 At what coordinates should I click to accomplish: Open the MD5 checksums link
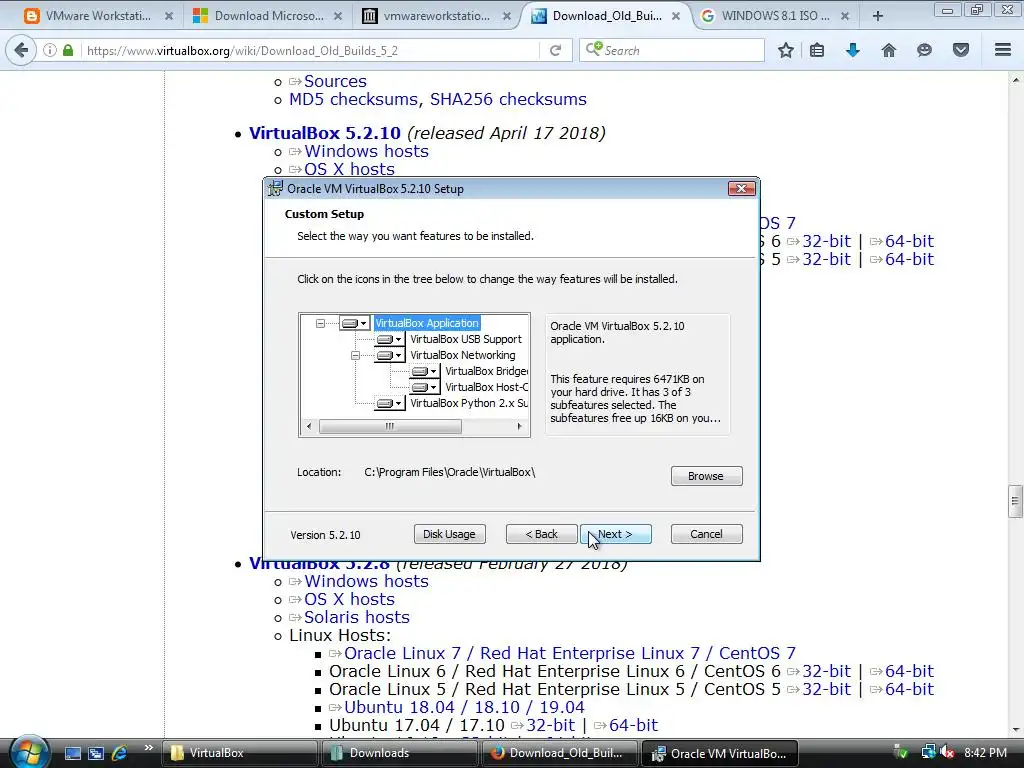pyautogui.click(x=353, y=99)
